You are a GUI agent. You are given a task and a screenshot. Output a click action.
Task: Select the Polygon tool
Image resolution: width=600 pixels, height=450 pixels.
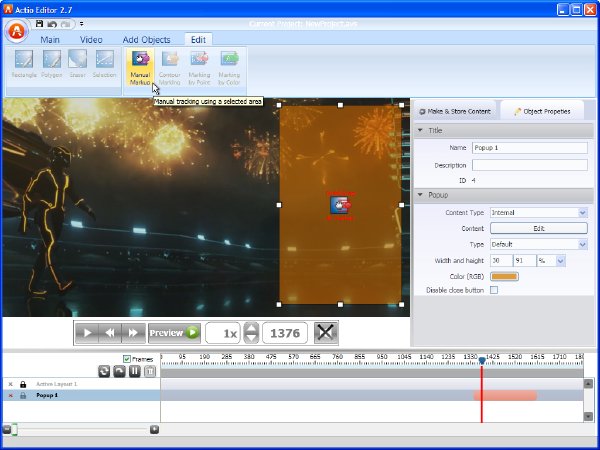52,64
